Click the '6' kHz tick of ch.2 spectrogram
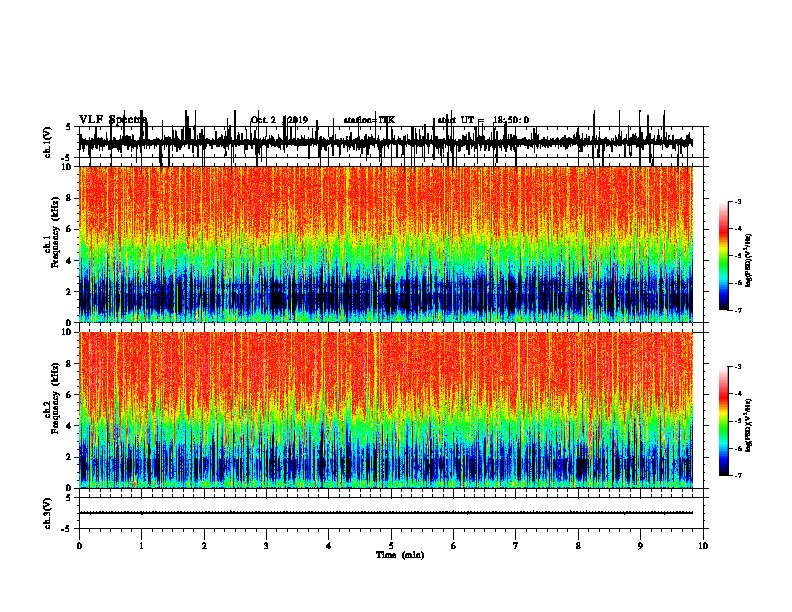Image resolution: width=792 pixels, height=612 pixels. 70,395
